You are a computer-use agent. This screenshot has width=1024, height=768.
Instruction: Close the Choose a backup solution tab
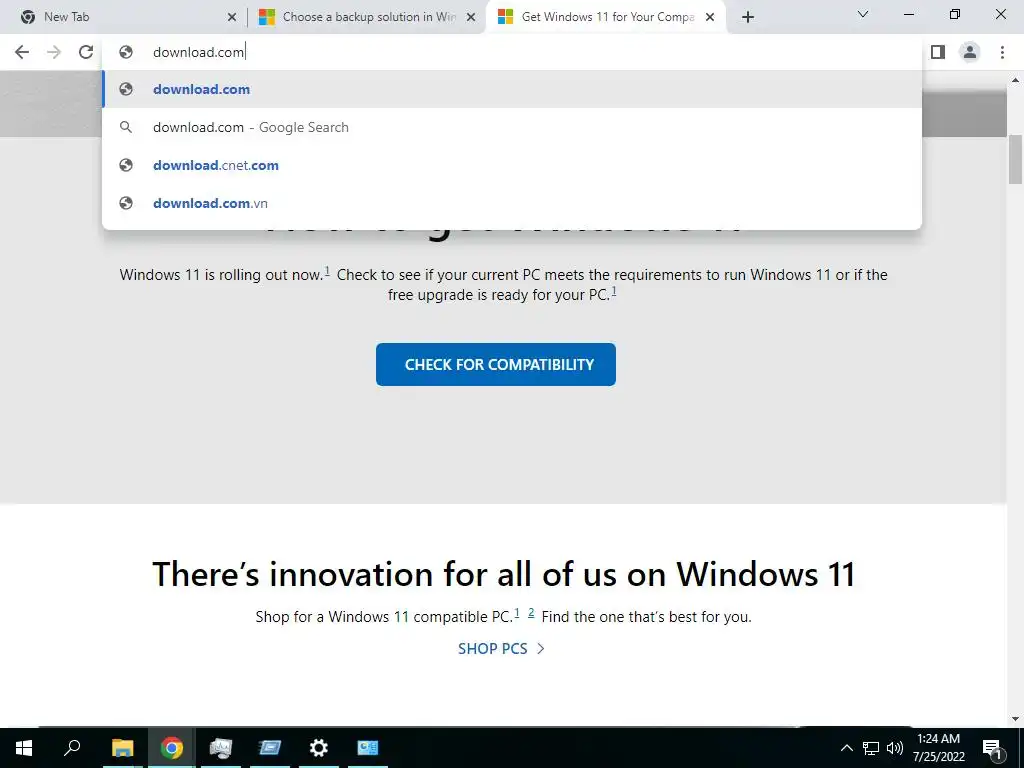coord(471,18)
